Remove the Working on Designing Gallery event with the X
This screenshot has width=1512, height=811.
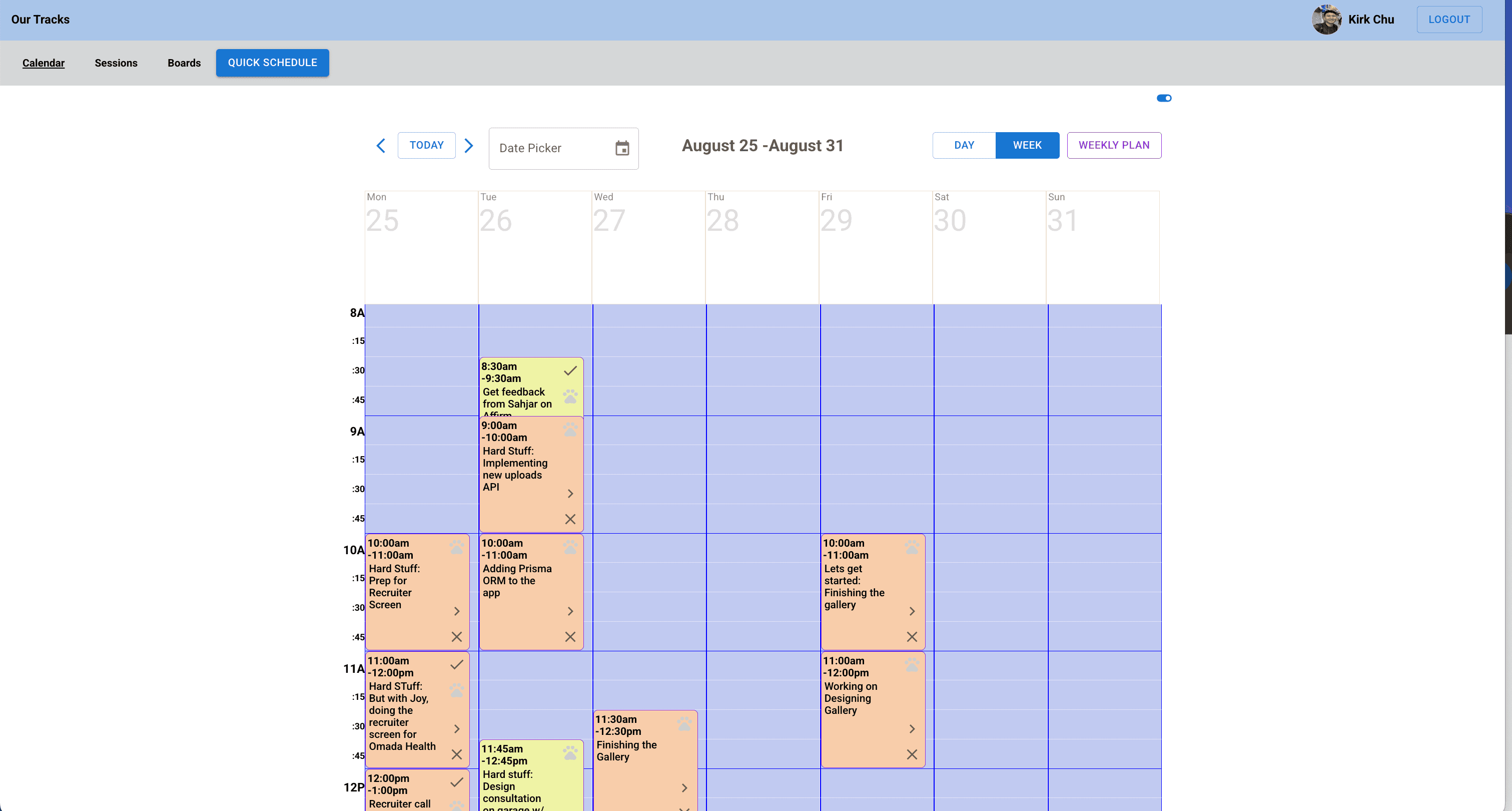click(x=912, y=754)
